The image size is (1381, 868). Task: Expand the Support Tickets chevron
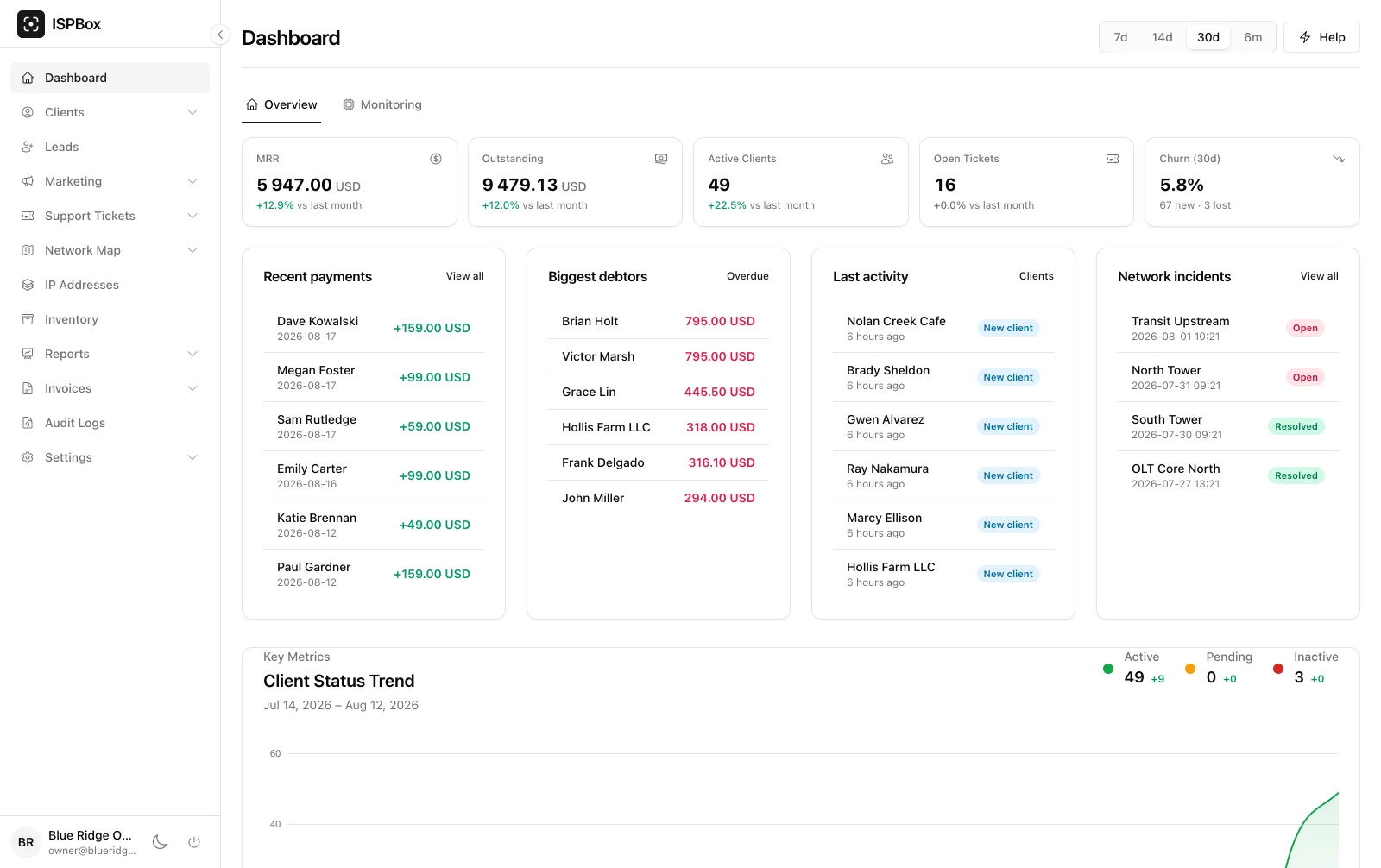[192, 216]
